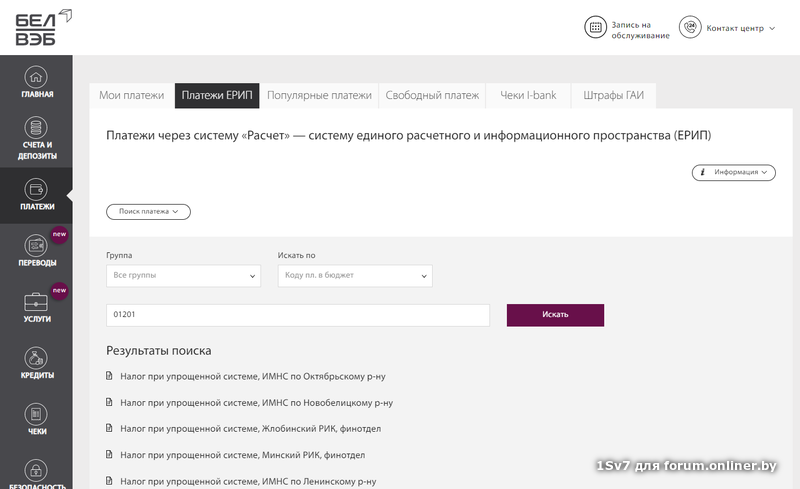Open result ИМНС по Ленинскому р-ну

point(248,481)
